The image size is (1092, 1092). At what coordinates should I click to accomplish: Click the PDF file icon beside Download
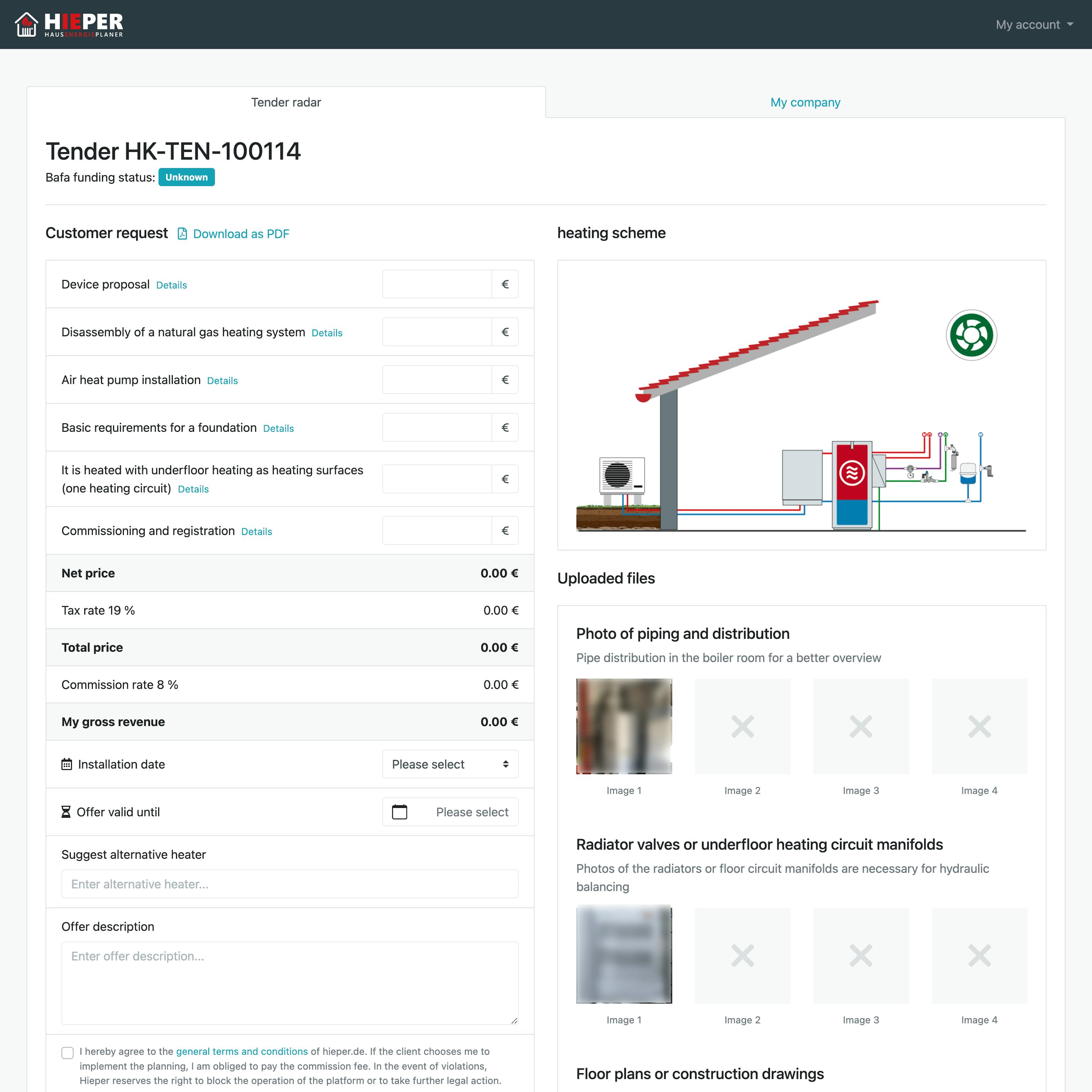[x=182, y=234]
